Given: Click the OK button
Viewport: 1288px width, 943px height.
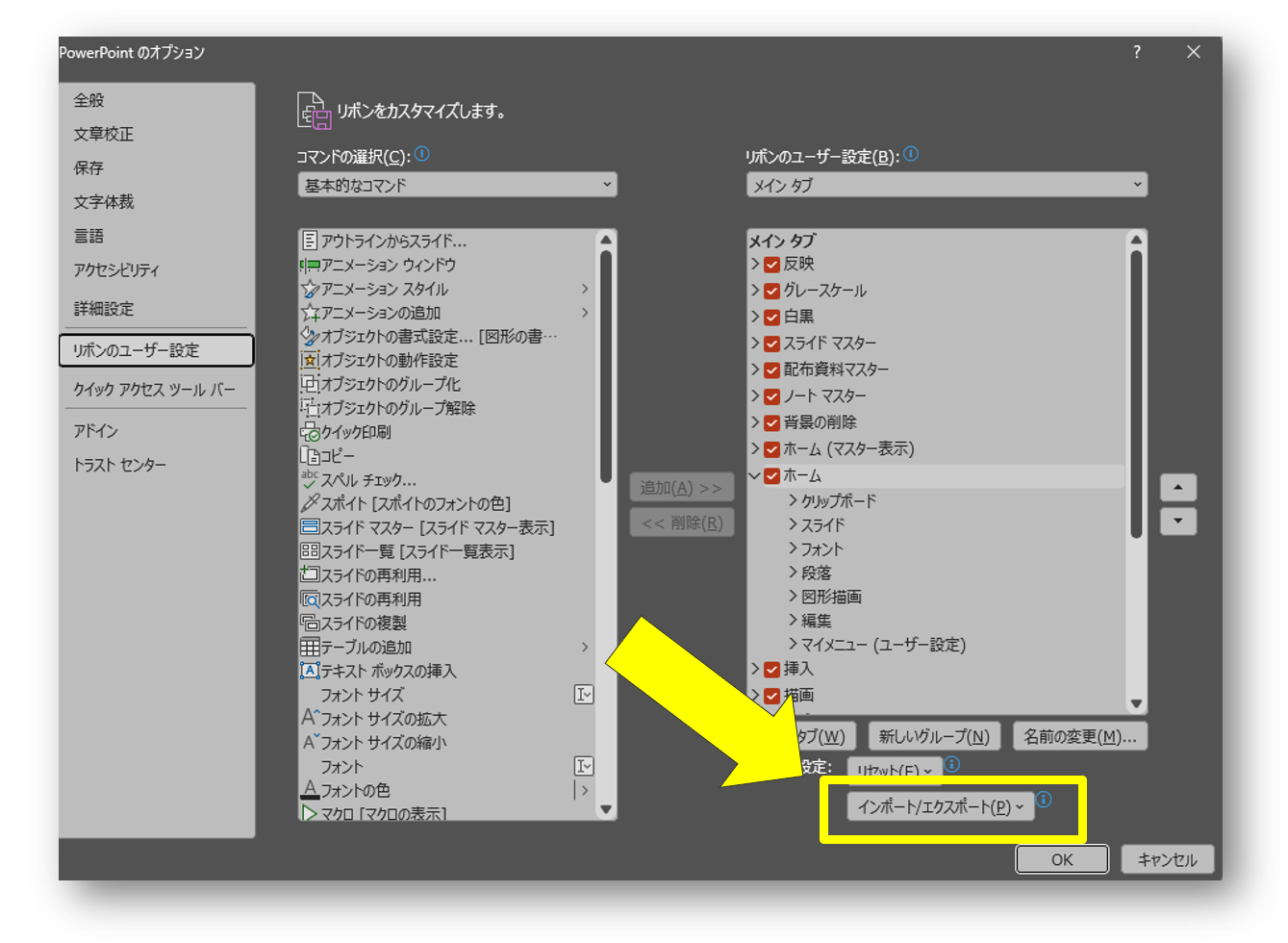Looking at the screenshot, I should pyautogui.click(x=1062, y=859).
